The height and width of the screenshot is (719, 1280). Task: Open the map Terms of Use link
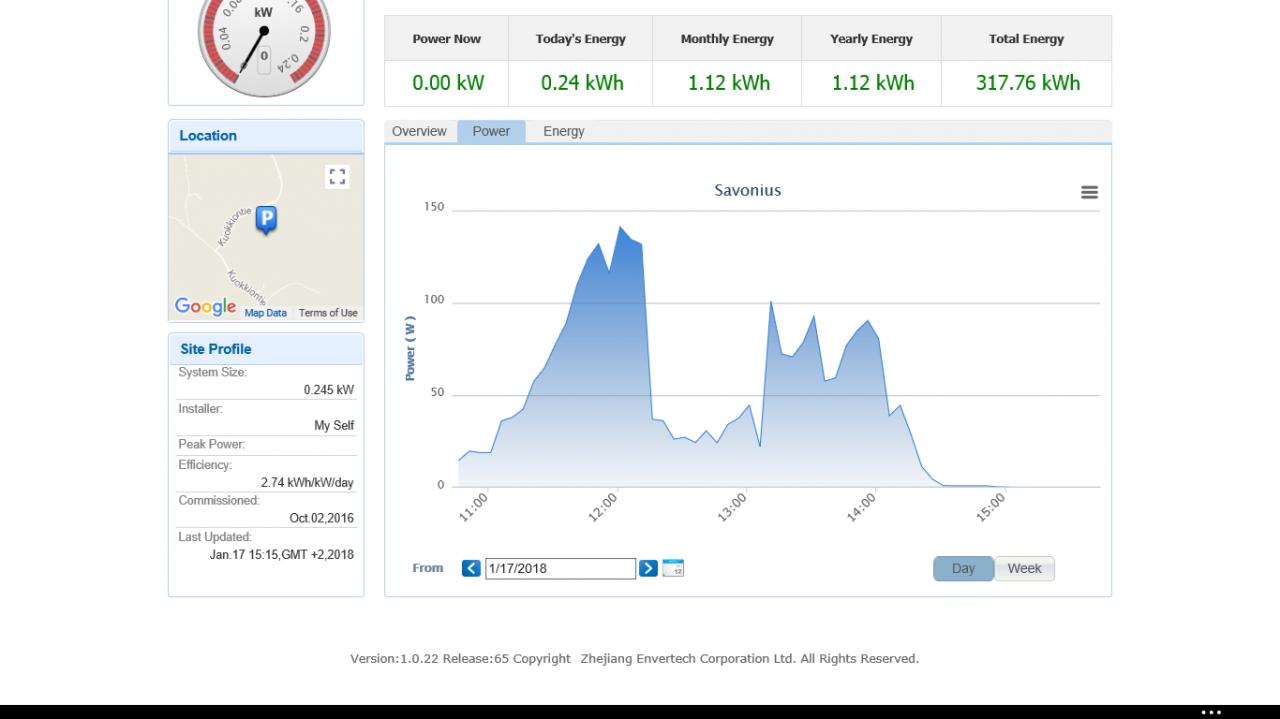click(x=328, y=313)
